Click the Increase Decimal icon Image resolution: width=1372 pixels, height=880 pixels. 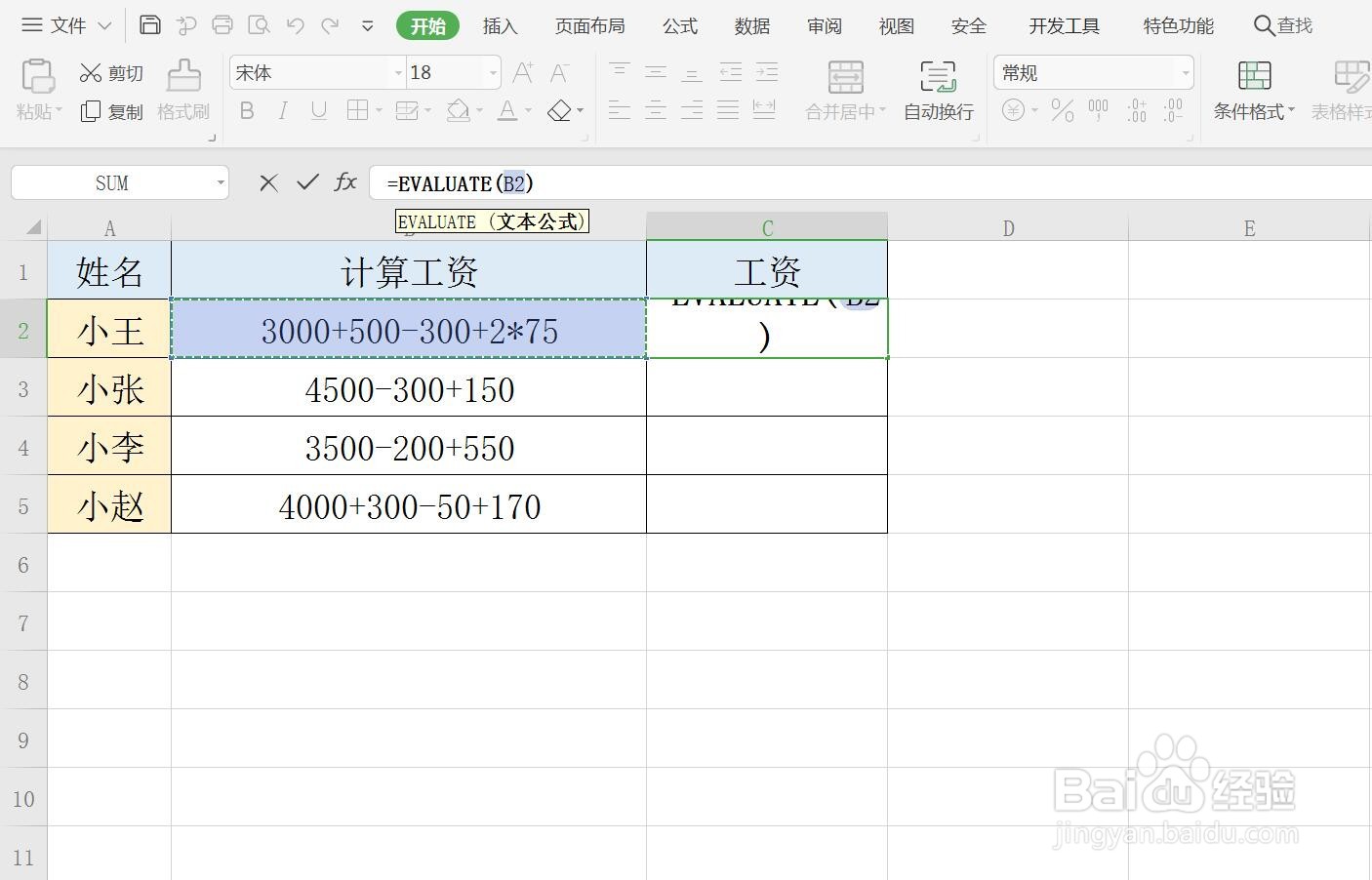1137,110
